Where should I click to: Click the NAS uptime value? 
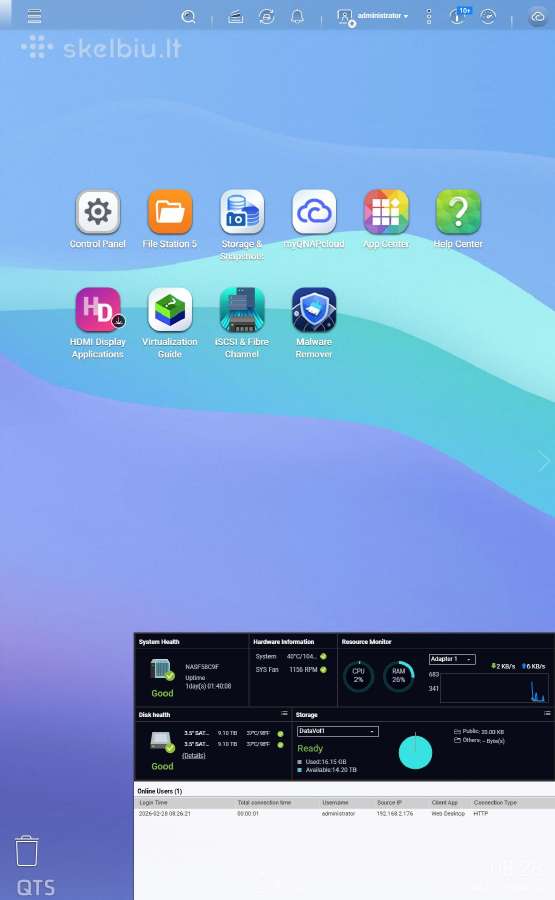pyautogui.click(x=208, y=686)
